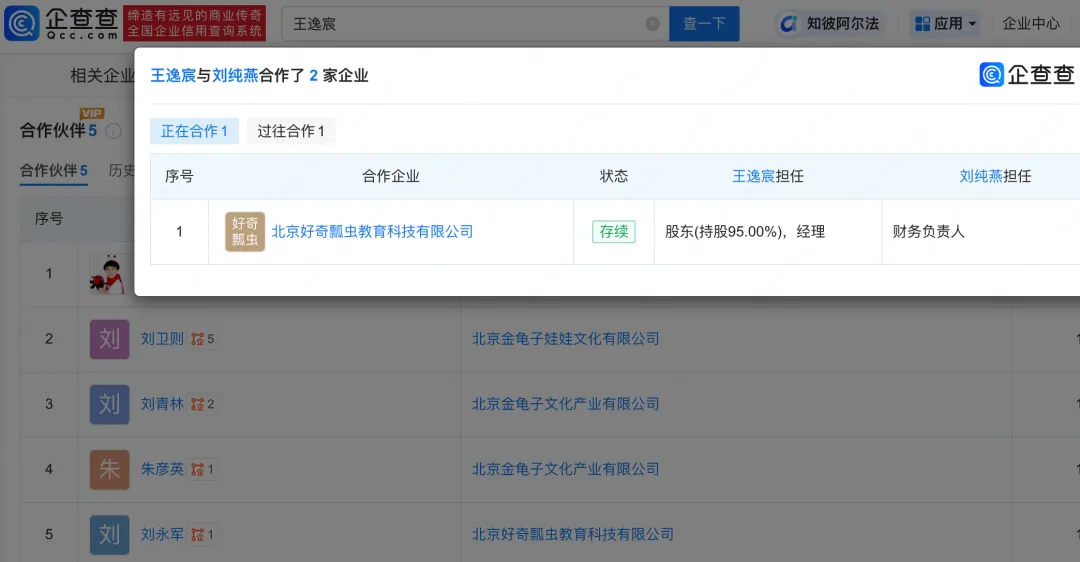Viewport: 1080px width, 562px height.
Task: Click 朱彦英's relation graph icon
Action: (x=198, y=469)
